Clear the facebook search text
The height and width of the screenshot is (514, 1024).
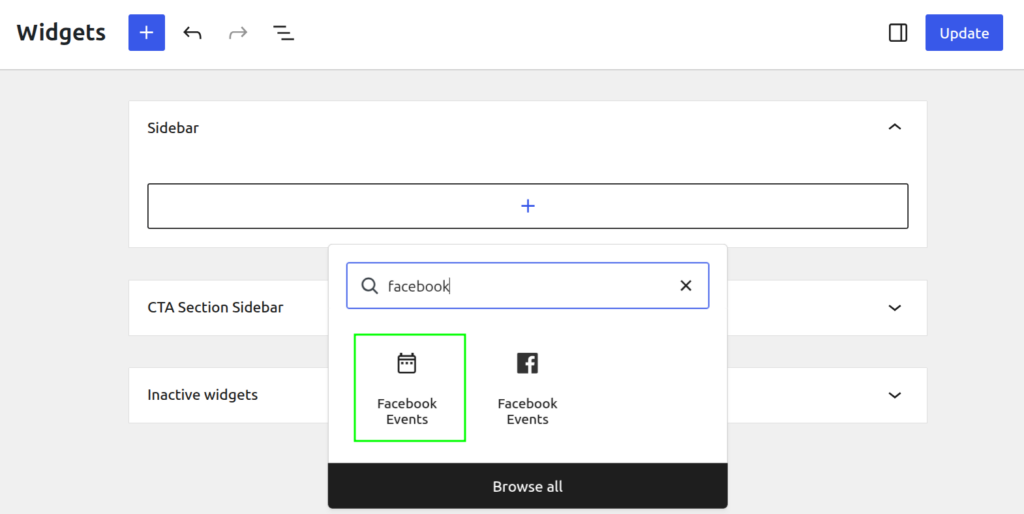click(x=686, y=285)
